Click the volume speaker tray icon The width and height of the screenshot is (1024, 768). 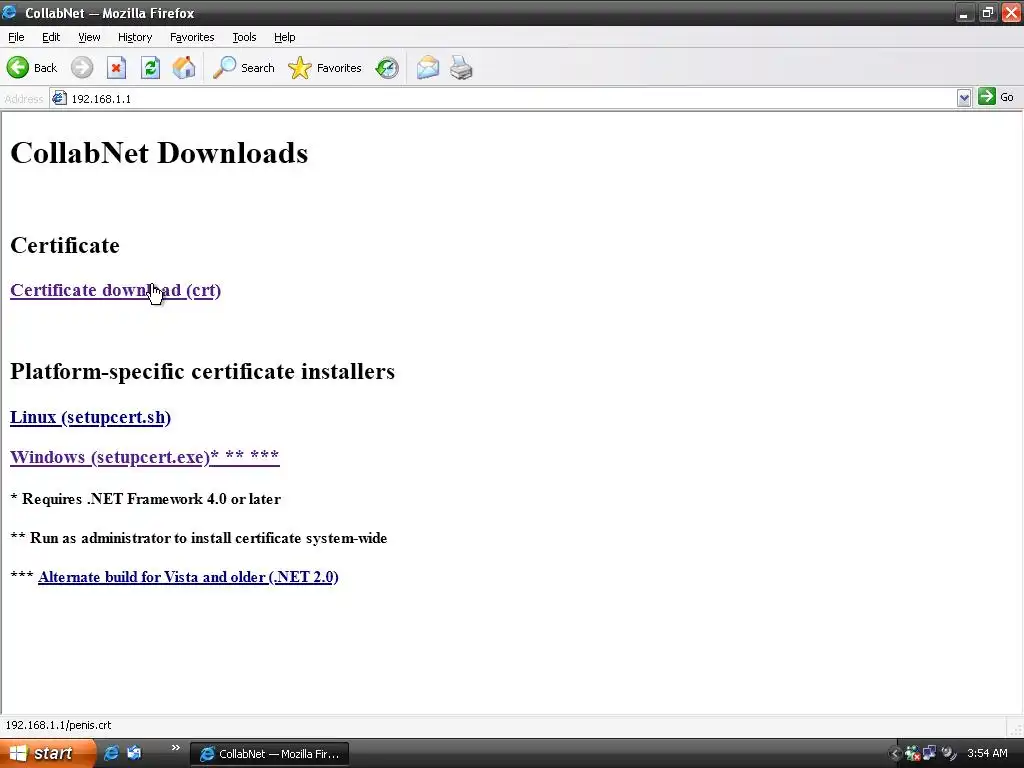(948, 754)
